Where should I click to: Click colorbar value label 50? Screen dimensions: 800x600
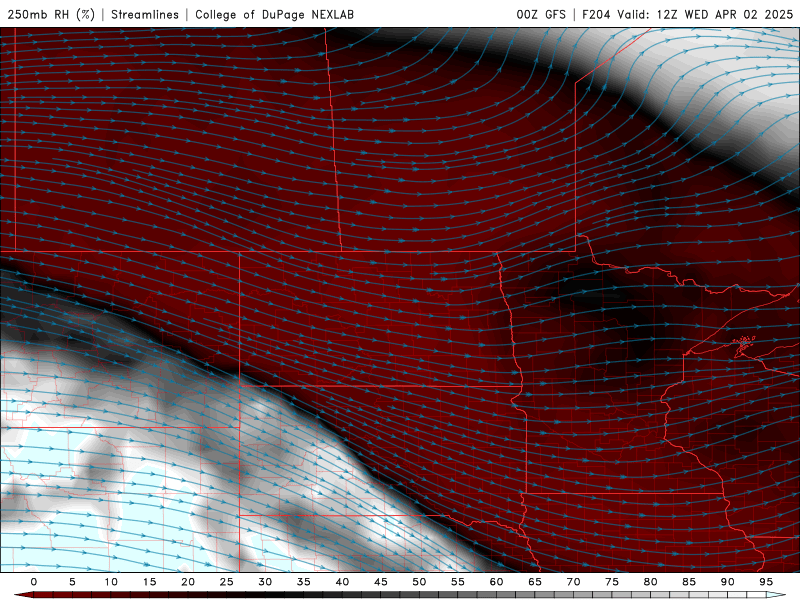(419, 582)
